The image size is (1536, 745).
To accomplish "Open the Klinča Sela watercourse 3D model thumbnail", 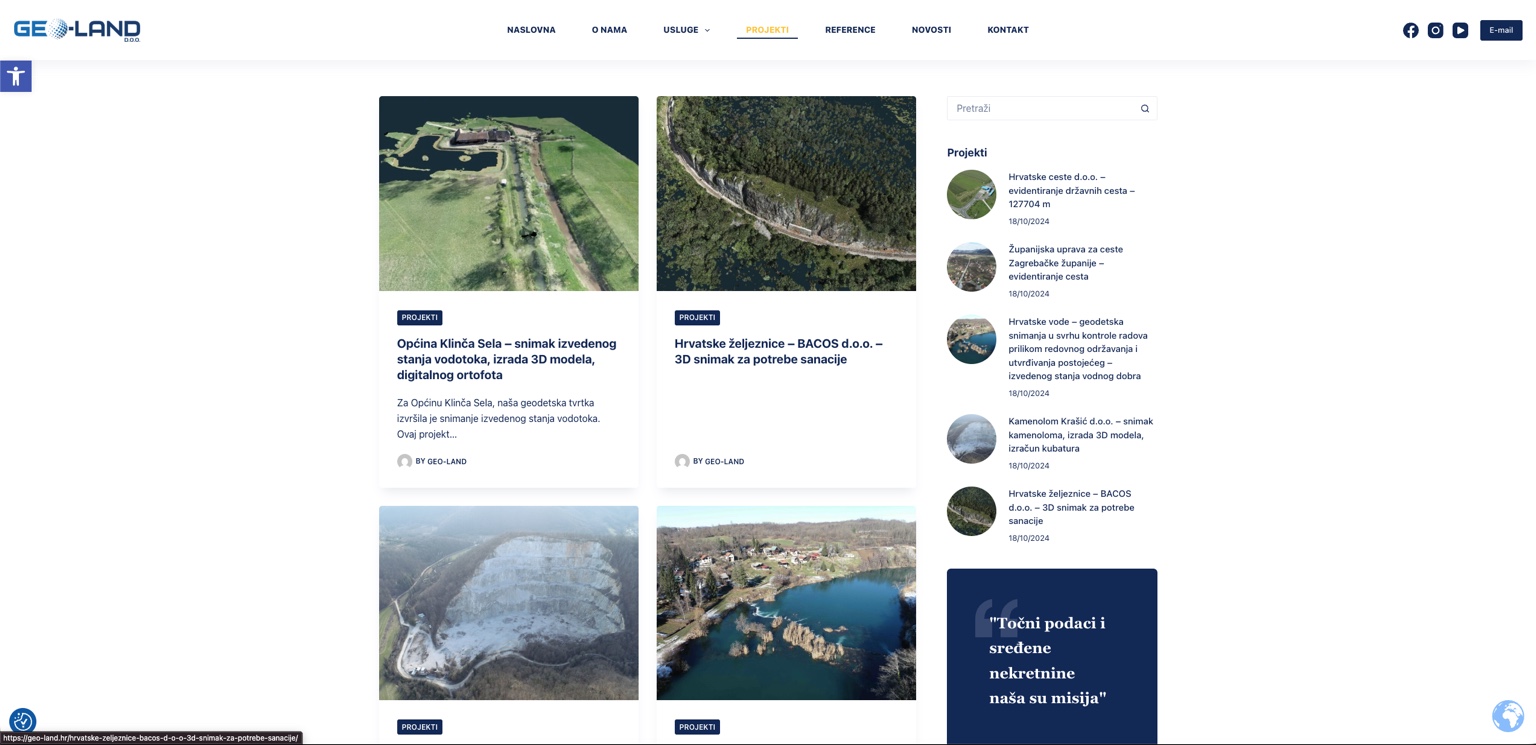I will (508, 193).
